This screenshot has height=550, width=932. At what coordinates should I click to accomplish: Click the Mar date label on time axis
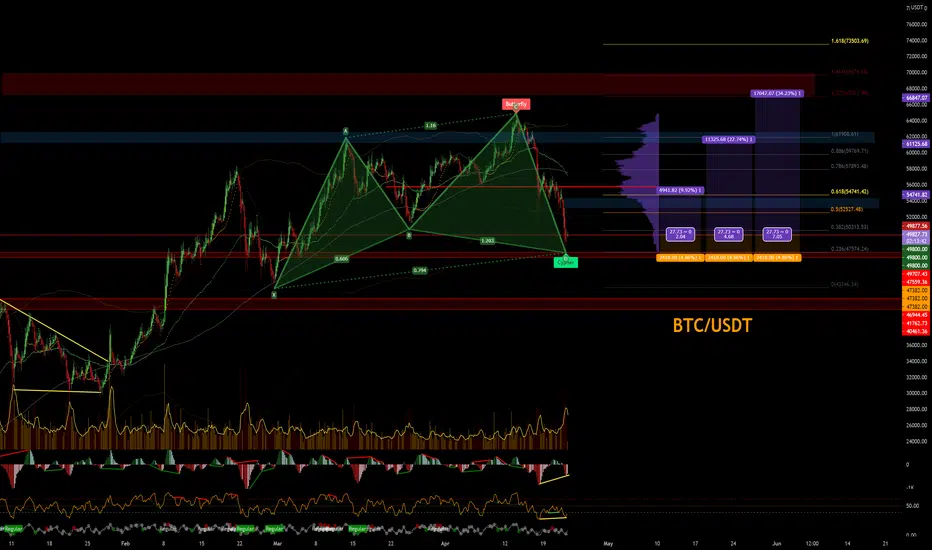click(x=277, y=543)
